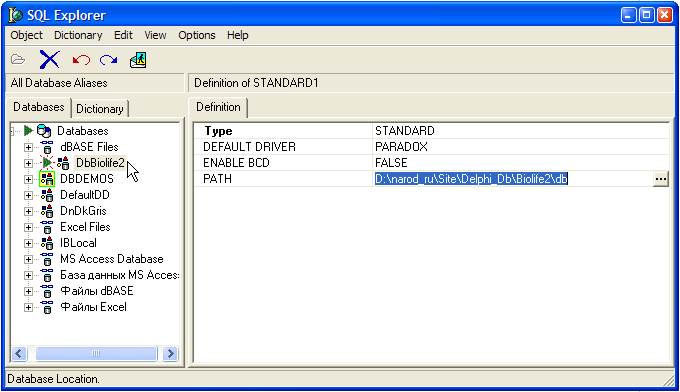Maximize the SQL Explorer window
This screenshot has height=392, width=680.
647,15
